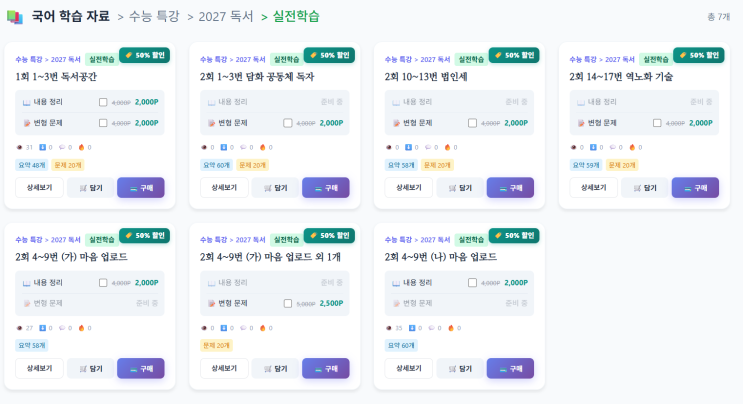Click the view-count icon on 1회 1~3번 독서공간 card
The image size is (743, 404).
pyautogui.click(x=19, y=147)
